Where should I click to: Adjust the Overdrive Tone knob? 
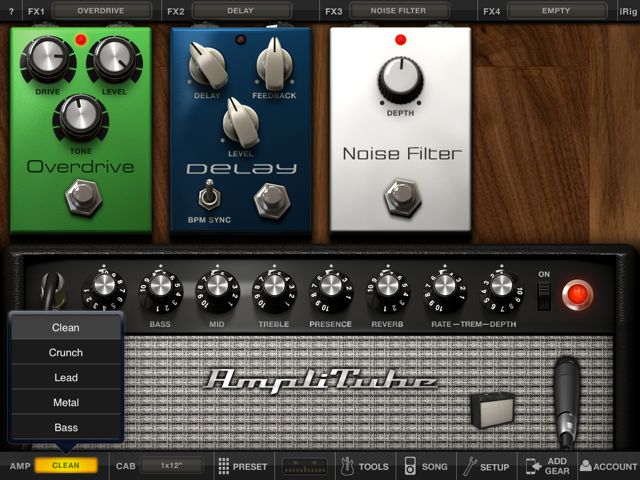point(80,118)
